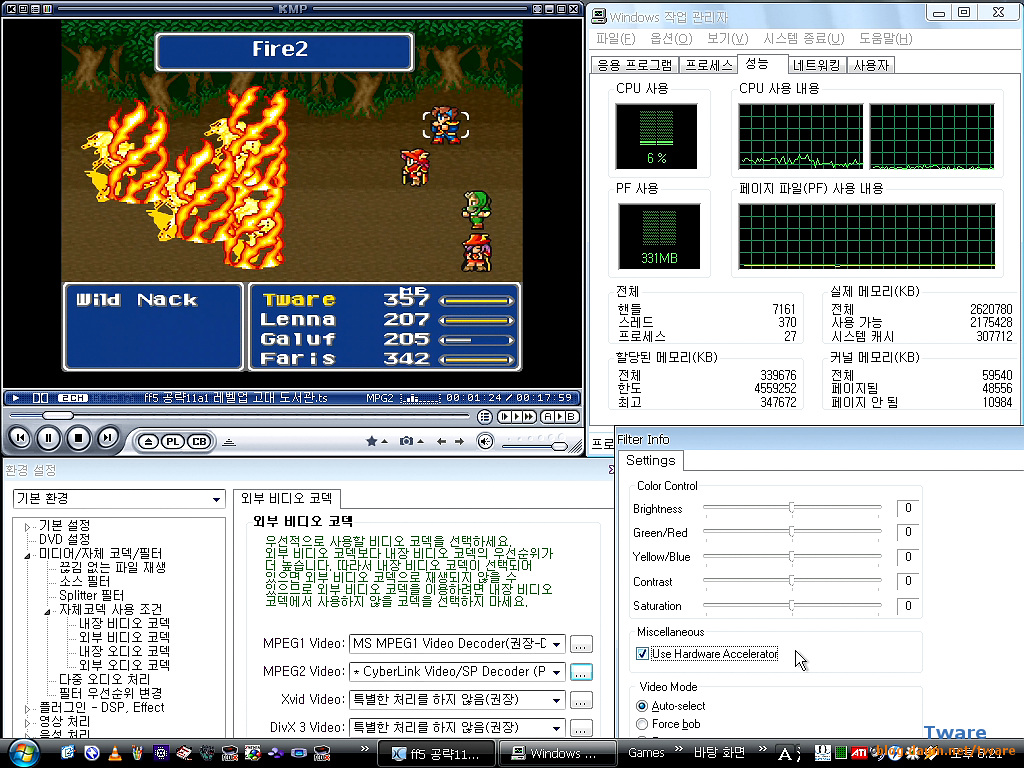The width and height of the screenshot is (1024, 768).
Task: Click the Settings tab in Filter Info
Action: 650,460
